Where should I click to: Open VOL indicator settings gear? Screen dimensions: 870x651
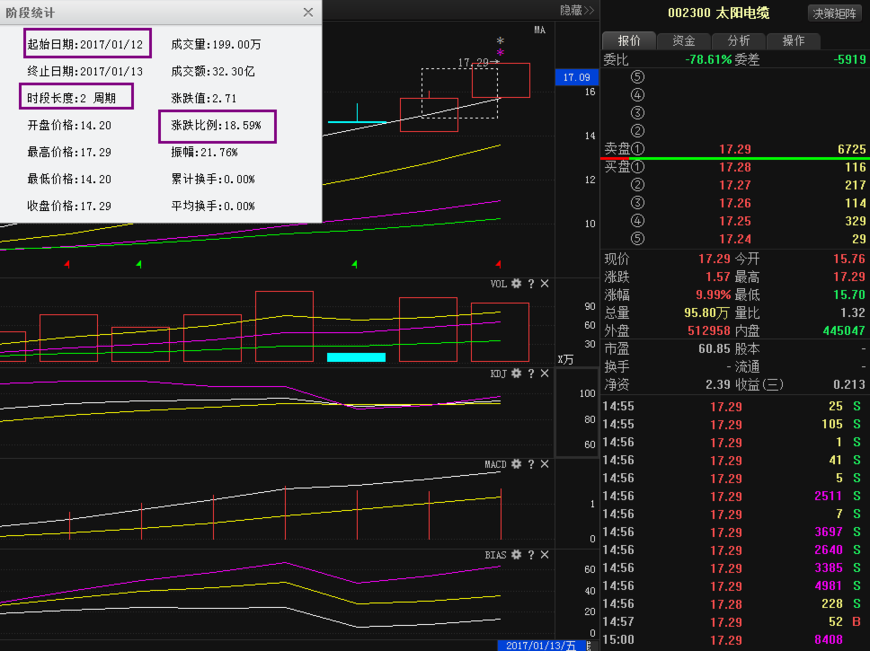(x=516, y=284)
